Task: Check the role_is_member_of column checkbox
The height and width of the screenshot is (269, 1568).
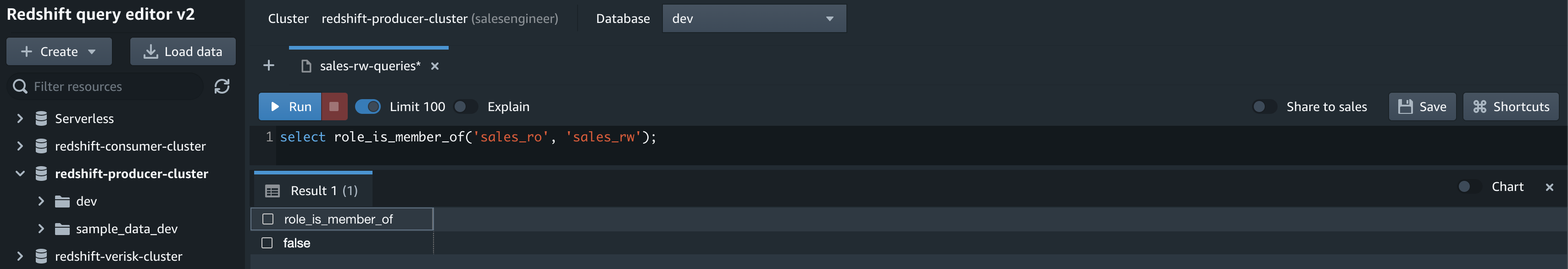Action: 268,219
